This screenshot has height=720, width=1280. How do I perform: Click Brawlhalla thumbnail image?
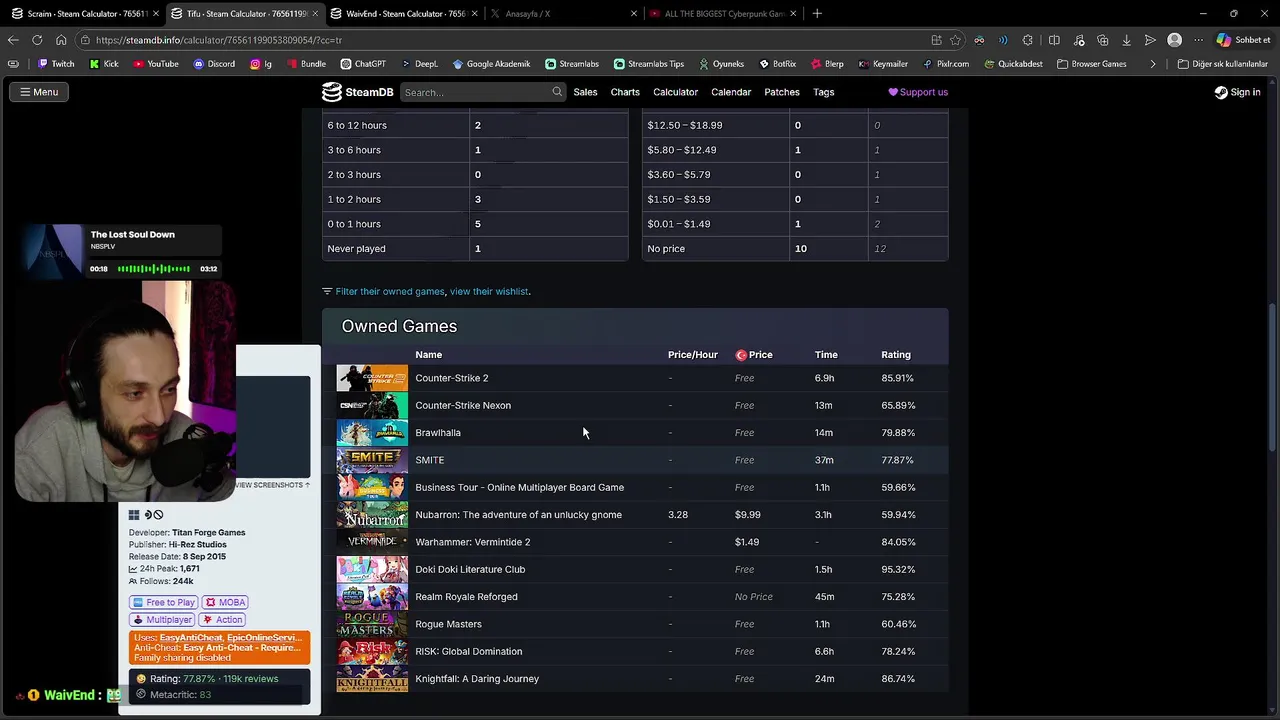point(372,433)
